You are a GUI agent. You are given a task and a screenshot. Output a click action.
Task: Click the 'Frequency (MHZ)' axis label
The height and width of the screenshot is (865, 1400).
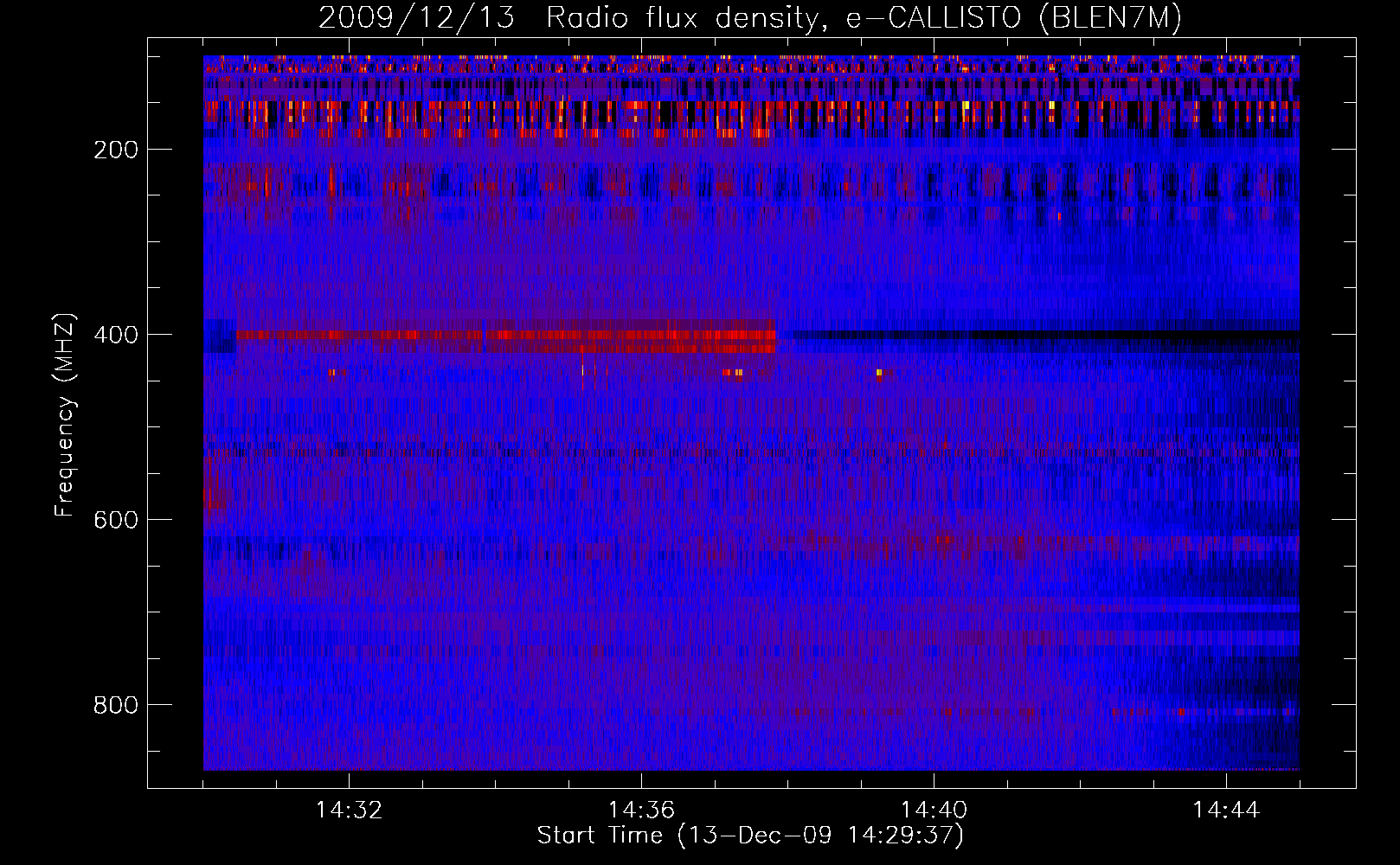click(x=64, y=415)
